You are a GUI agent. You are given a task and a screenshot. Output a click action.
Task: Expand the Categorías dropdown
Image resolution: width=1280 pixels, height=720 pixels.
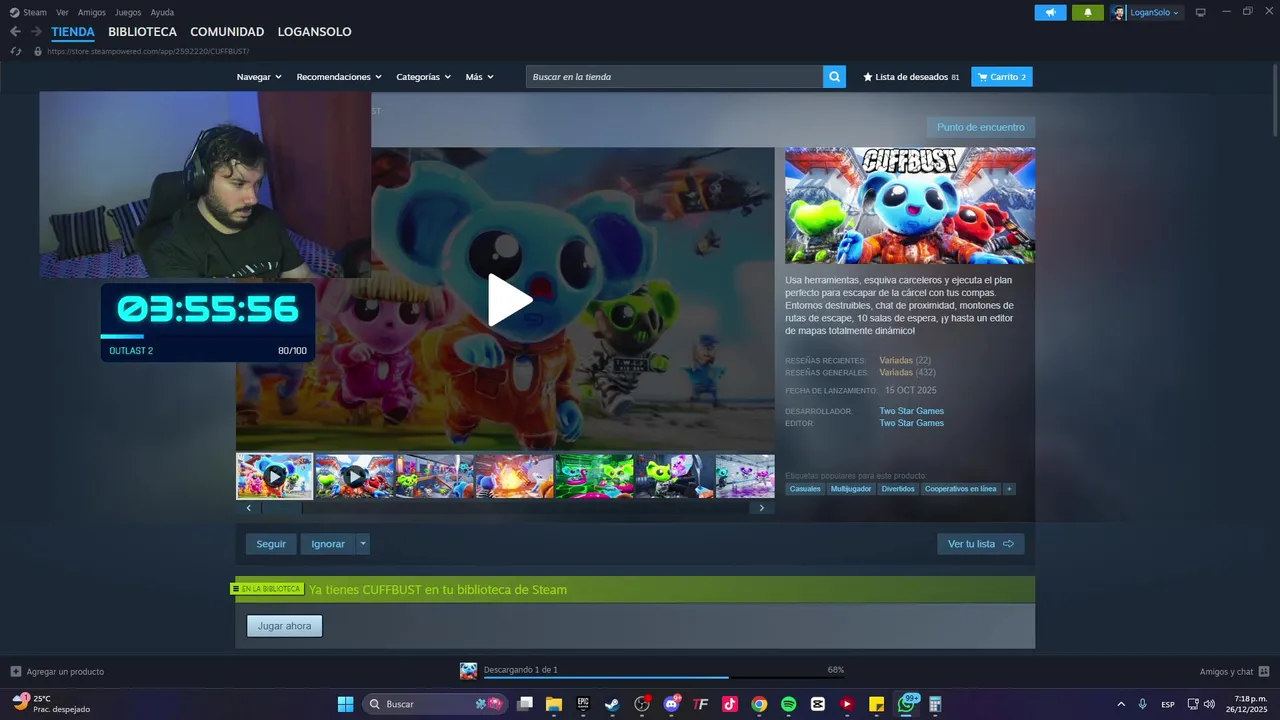tap(423, 77)
